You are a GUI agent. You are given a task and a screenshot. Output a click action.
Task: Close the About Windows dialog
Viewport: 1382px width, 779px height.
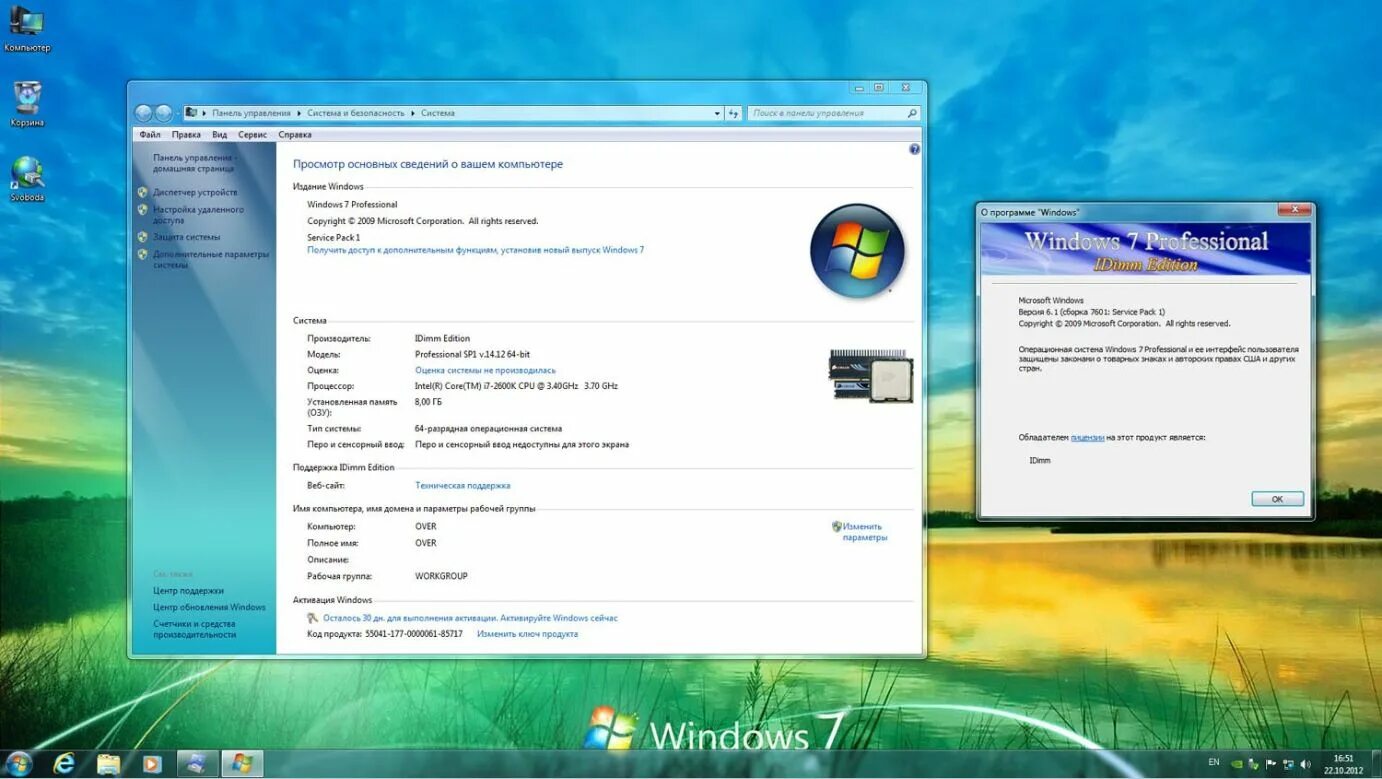coord(1294,209)
